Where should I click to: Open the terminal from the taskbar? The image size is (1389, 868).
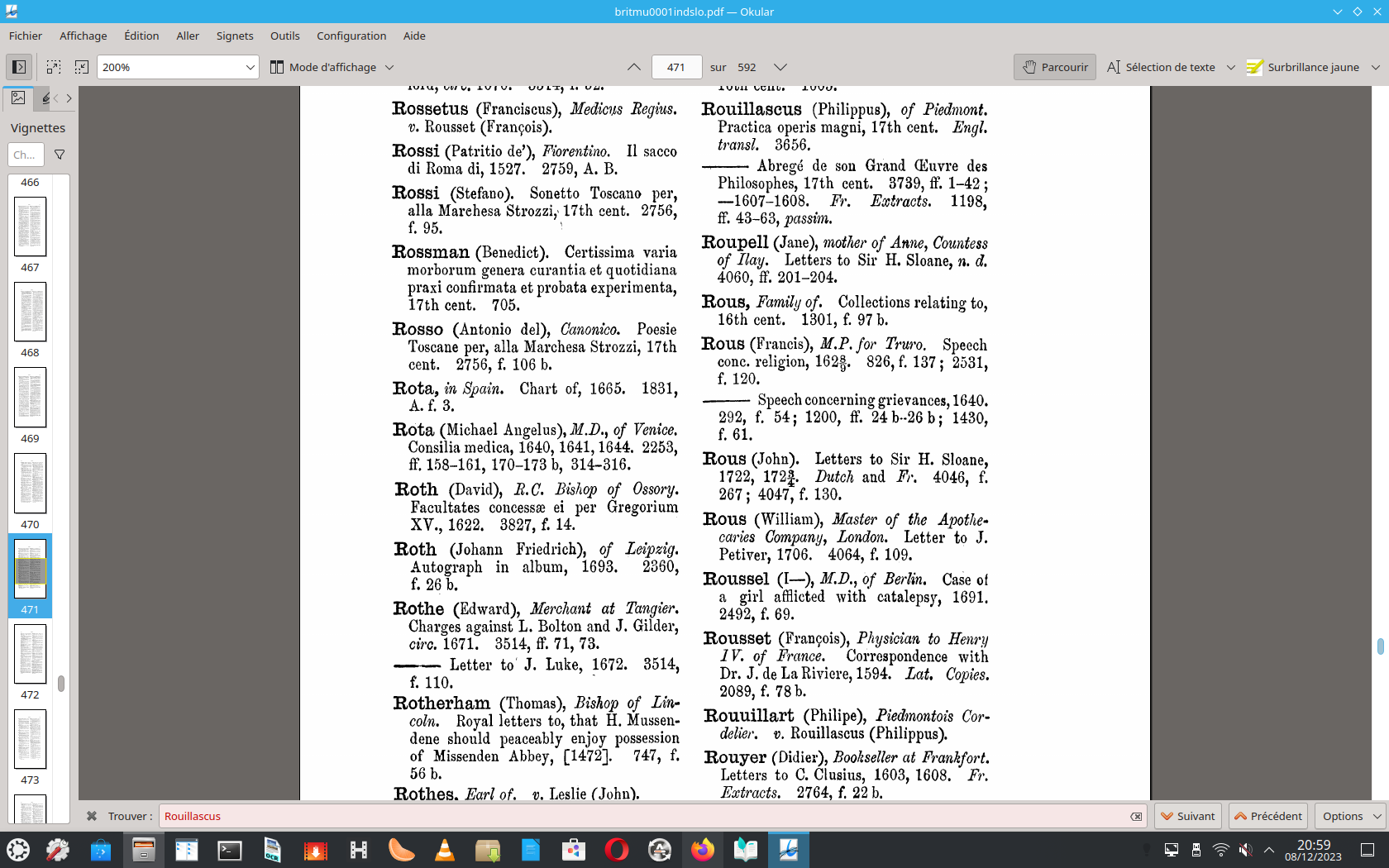click(x=230, y=850)
